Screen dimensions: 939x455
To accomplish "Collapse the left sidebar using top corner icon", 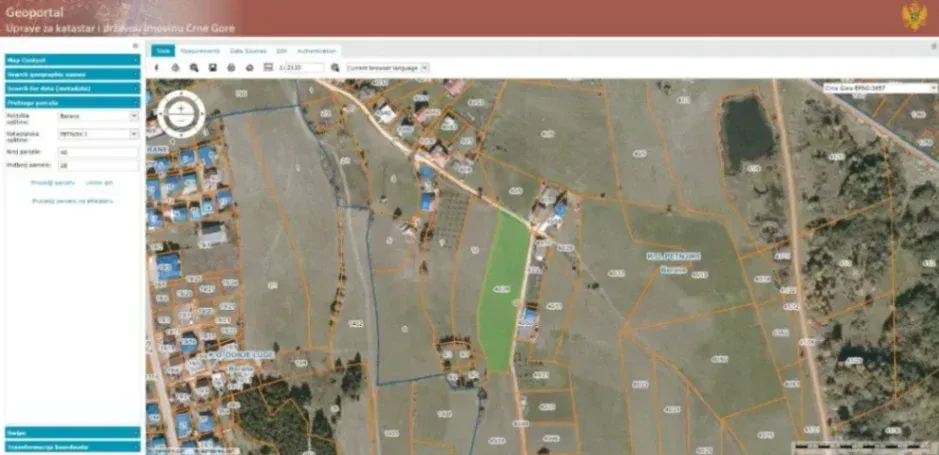I will (x=136, y=46).
